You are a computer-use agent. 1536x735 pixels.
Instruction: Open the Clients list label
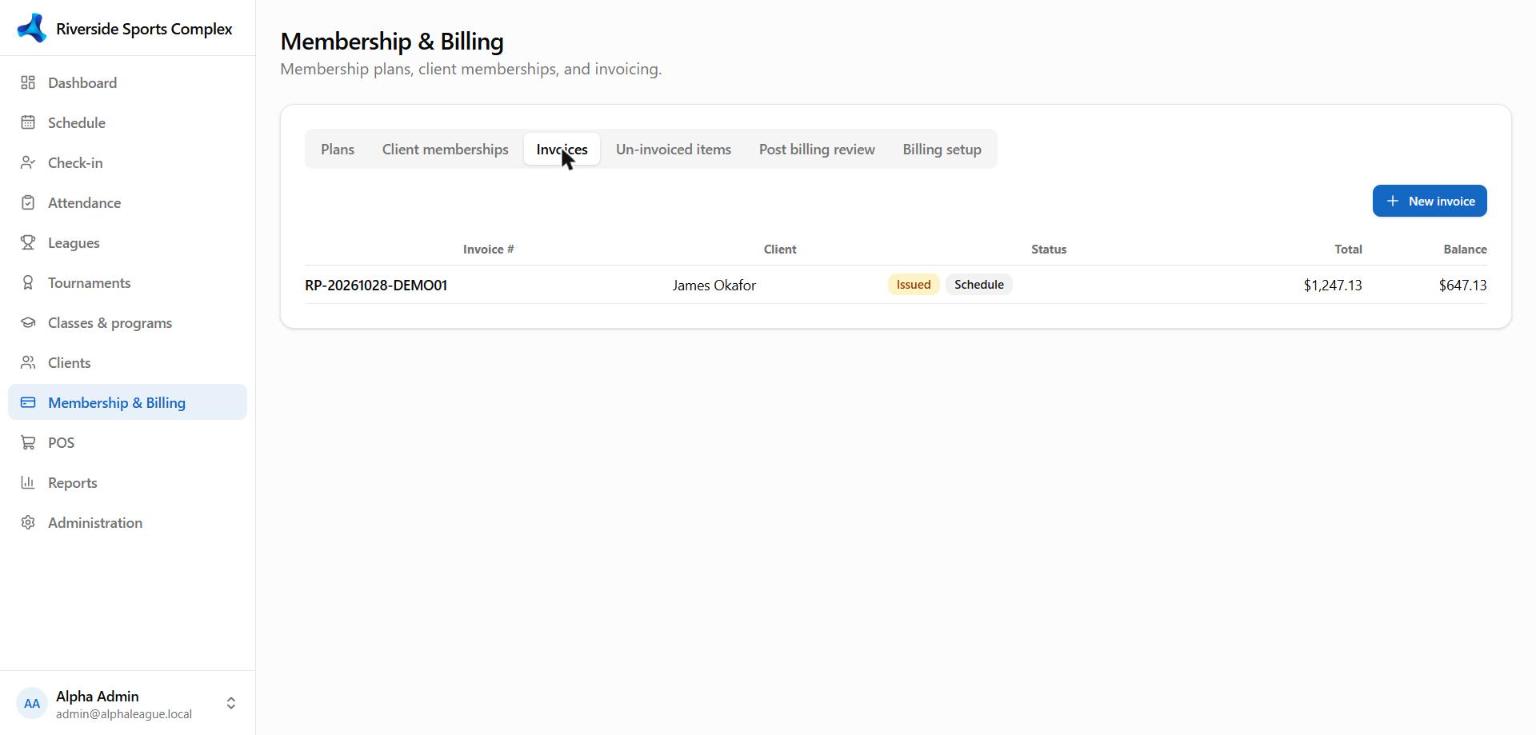[x=69, y=363]
